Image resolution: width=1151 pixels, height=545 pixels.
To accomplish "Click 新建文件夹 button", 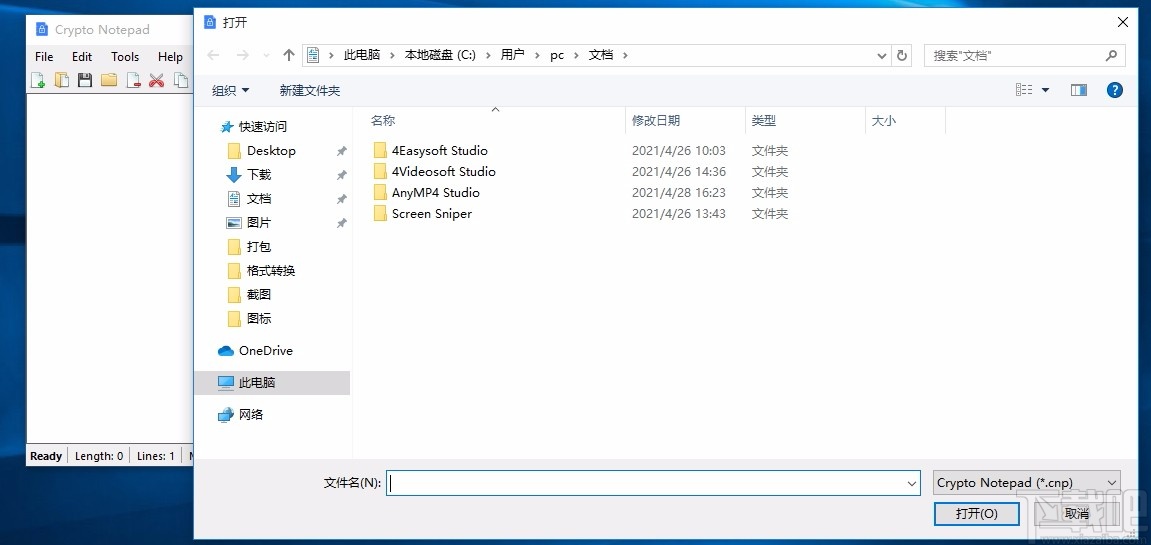I will click(x=310, y=90).
